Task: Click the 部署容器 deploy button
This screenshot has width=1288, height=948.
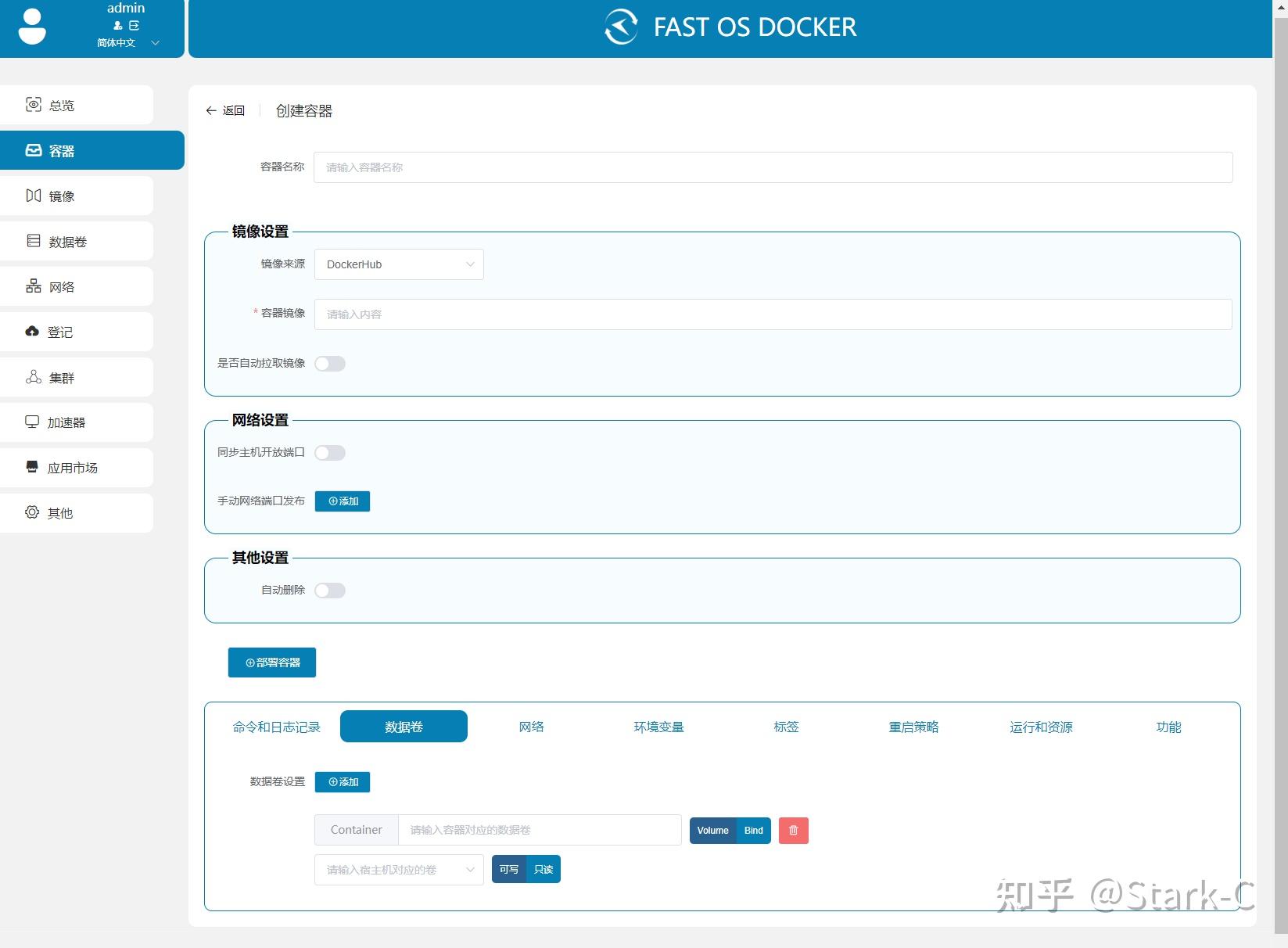Action: (271, 663)
